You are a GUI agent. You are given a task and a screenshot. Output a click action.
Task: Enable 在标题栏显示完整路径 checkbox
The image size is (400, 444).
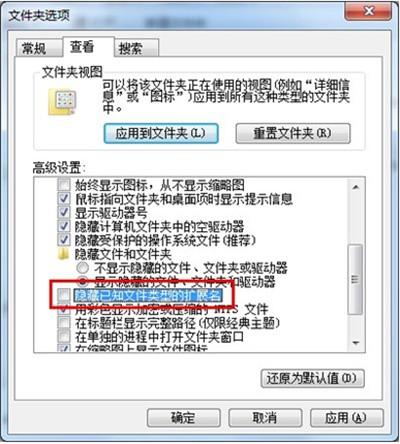coord(64,323)
